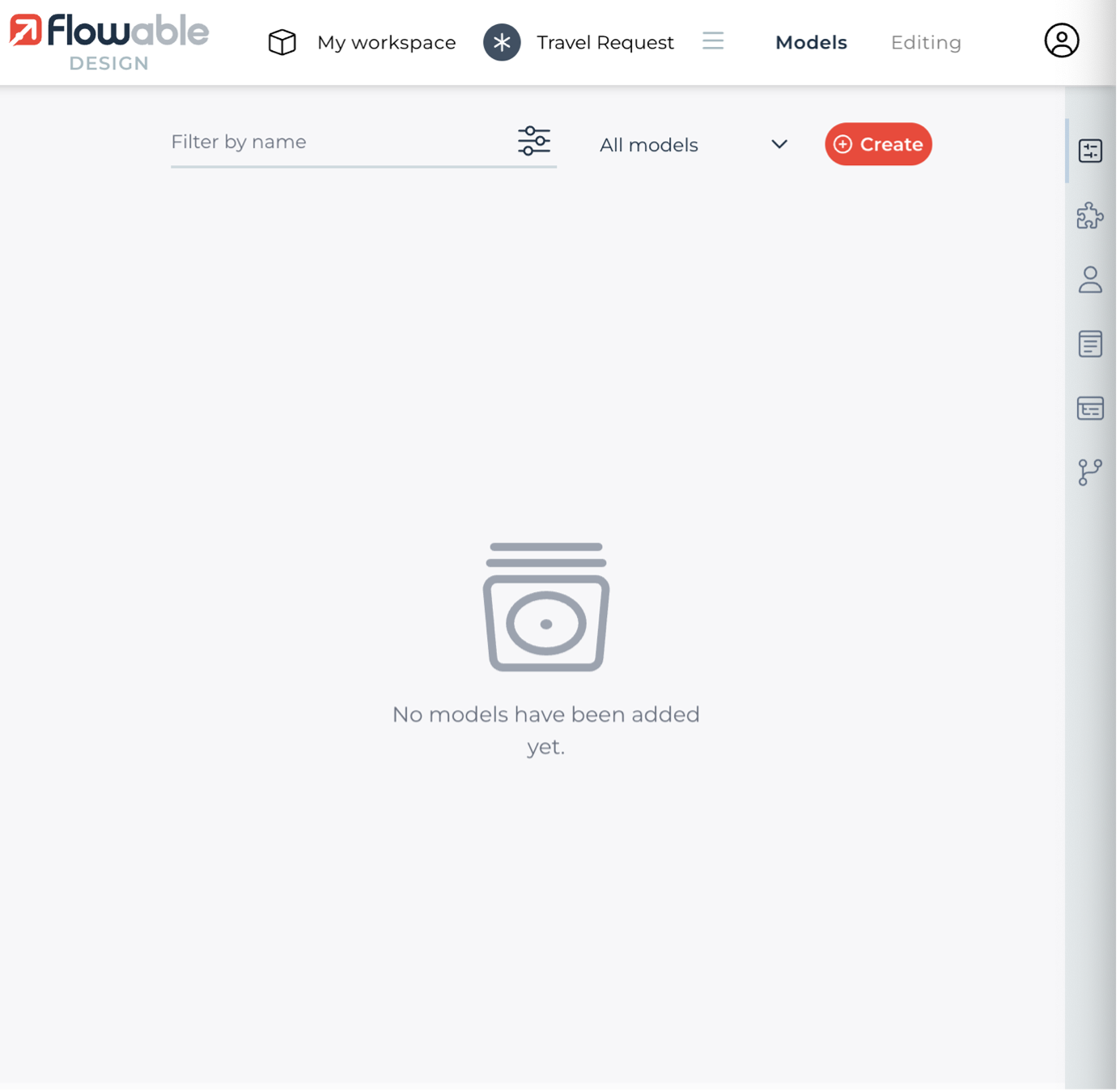Open the git branch sidebar panel
Image resolution: width=1120 pixels, height=1092 pixels.
click(1090, 472)
